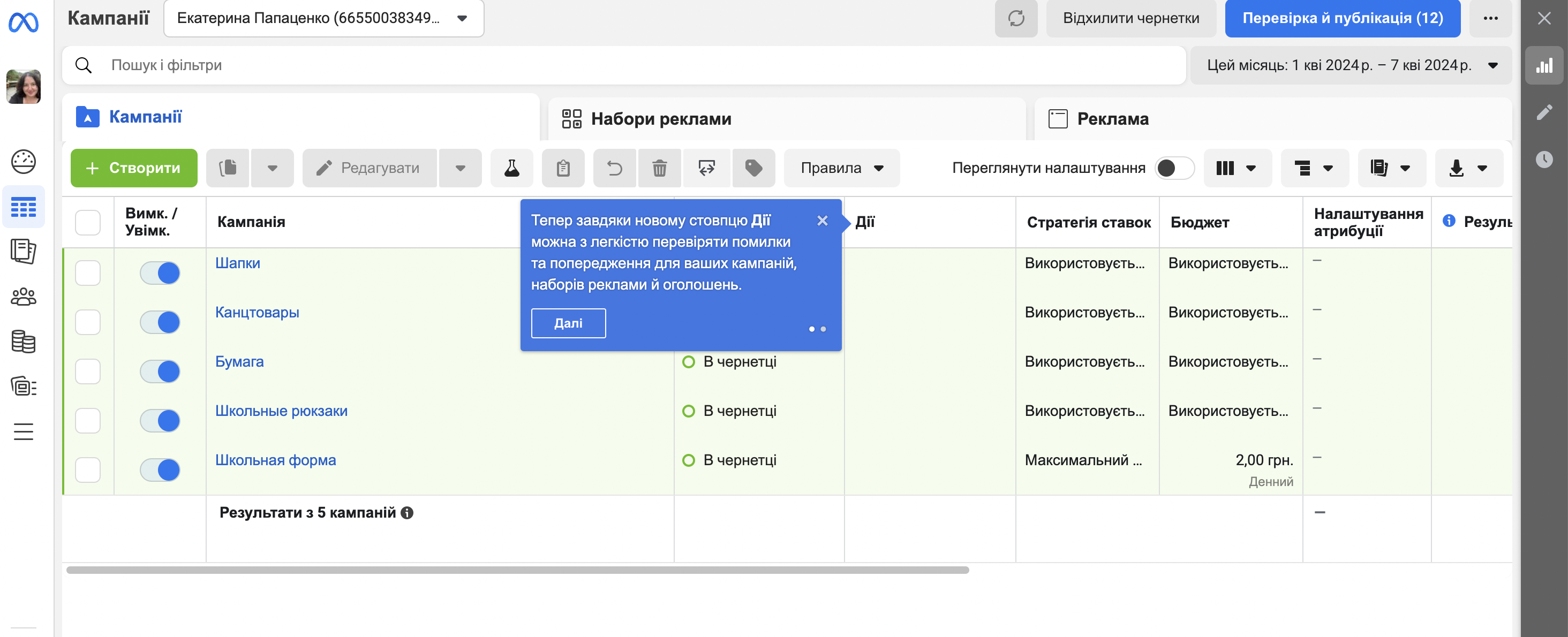Open the Школьная форма campaign link
This screenshot has height=637, width=1568.
[x=275, y=460]
